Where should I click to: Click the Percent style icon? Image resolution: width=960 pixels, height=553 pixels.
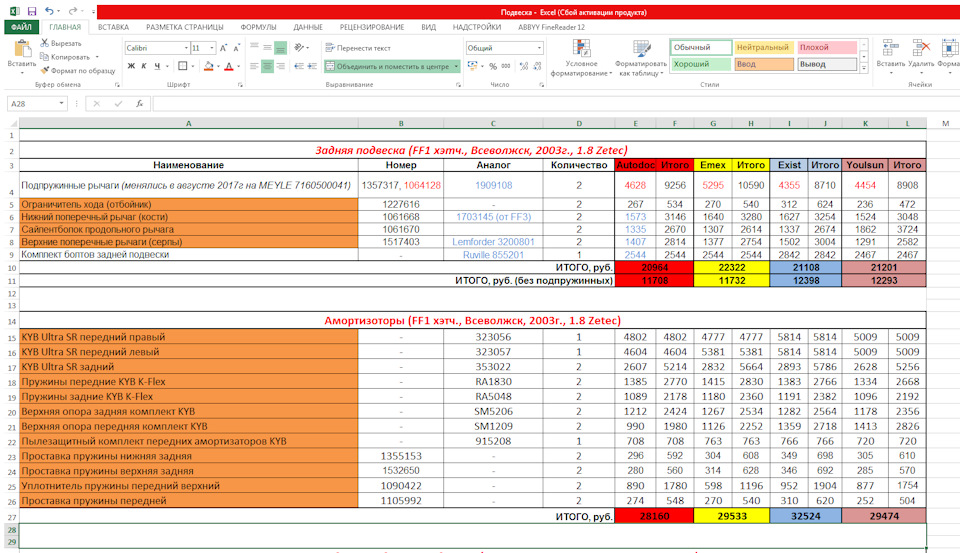(493, 66)
